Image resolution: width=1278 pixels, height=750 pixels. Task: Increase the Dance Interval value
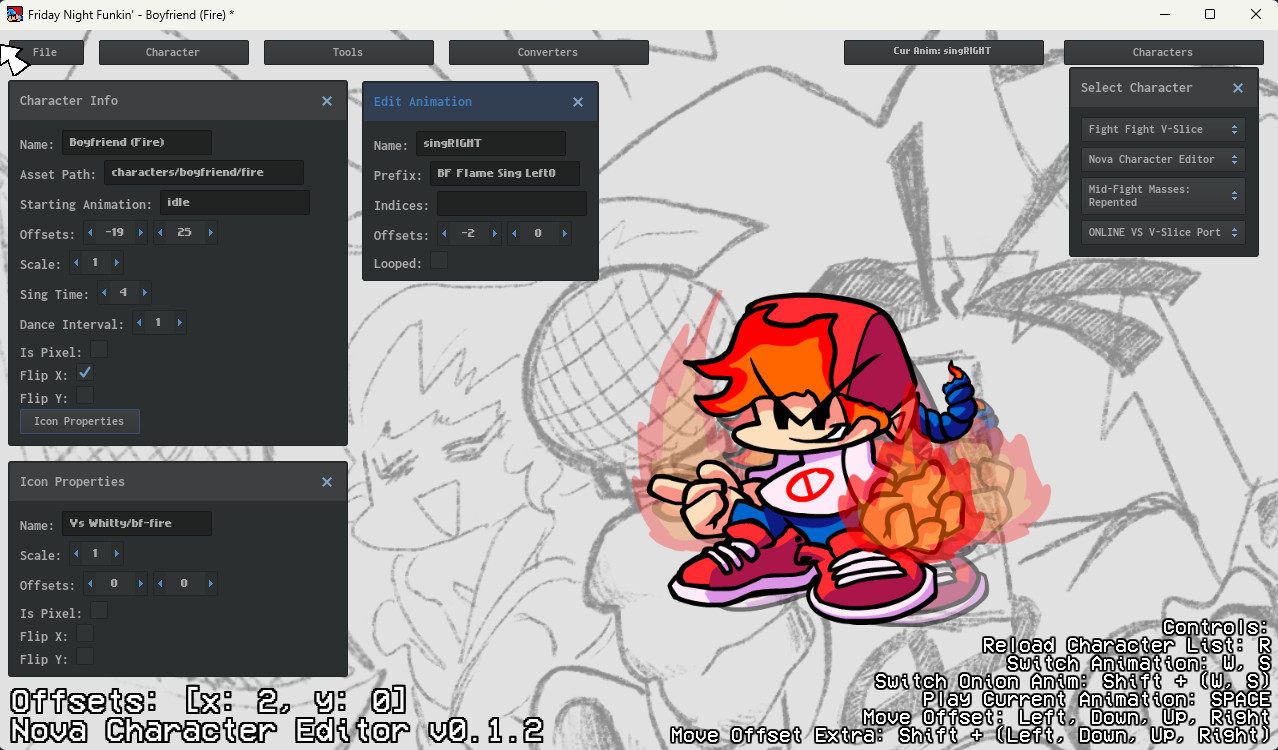(x=180, y=322)
